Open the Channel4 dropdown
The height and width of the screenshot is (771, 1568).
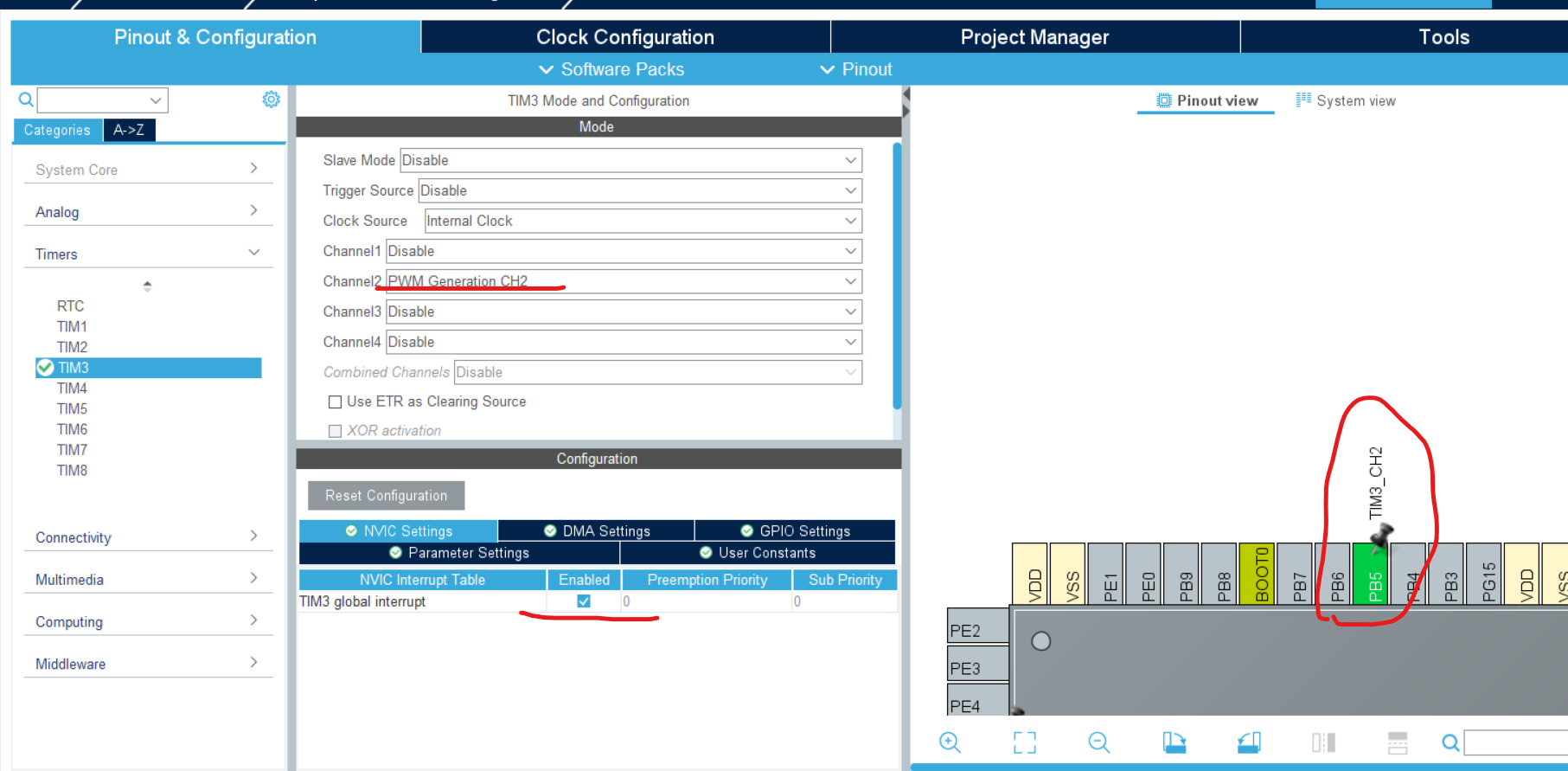pyautogui.click(x=624, y=342)
